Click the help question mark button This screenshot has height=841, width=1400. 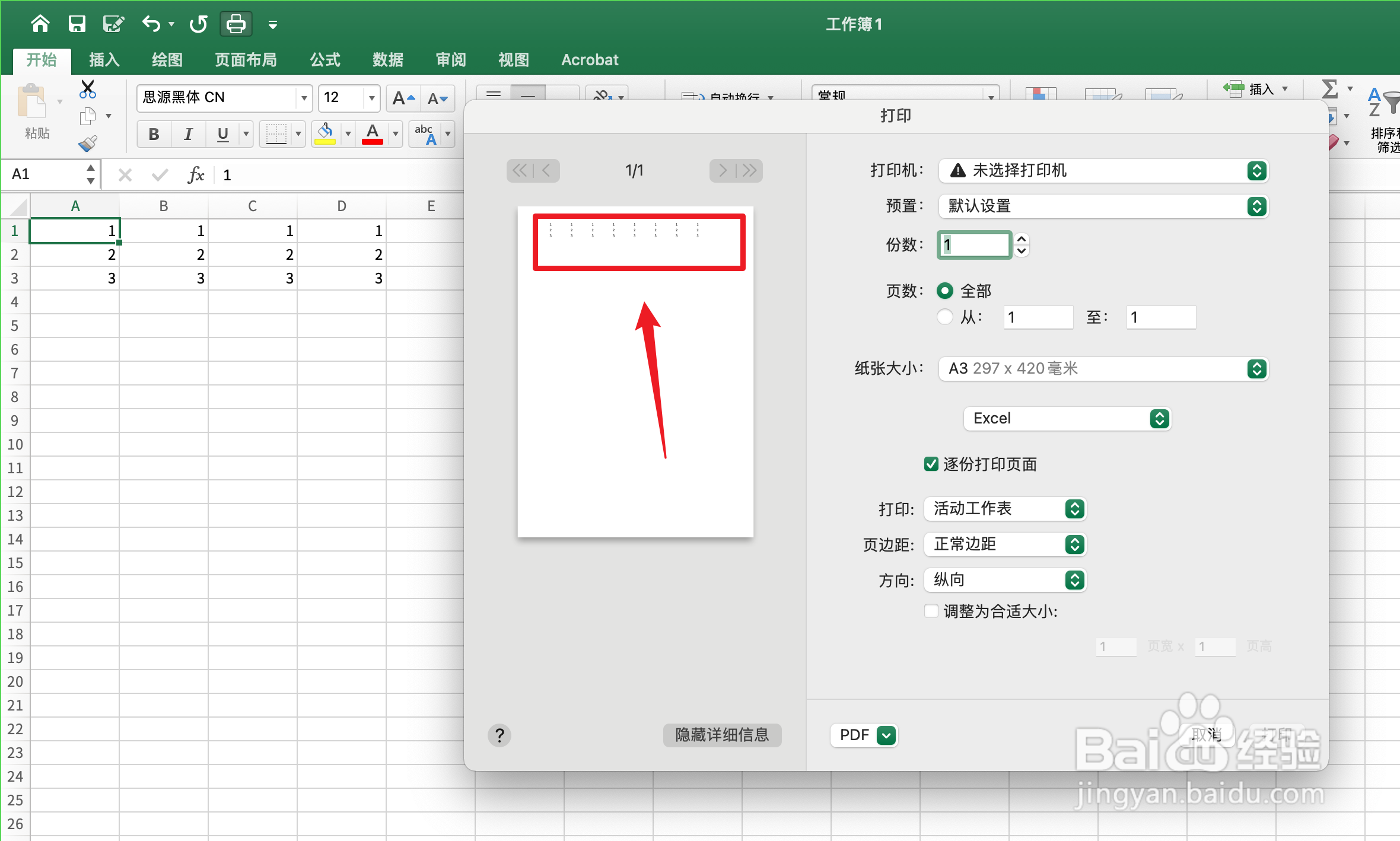pos(499,735)
